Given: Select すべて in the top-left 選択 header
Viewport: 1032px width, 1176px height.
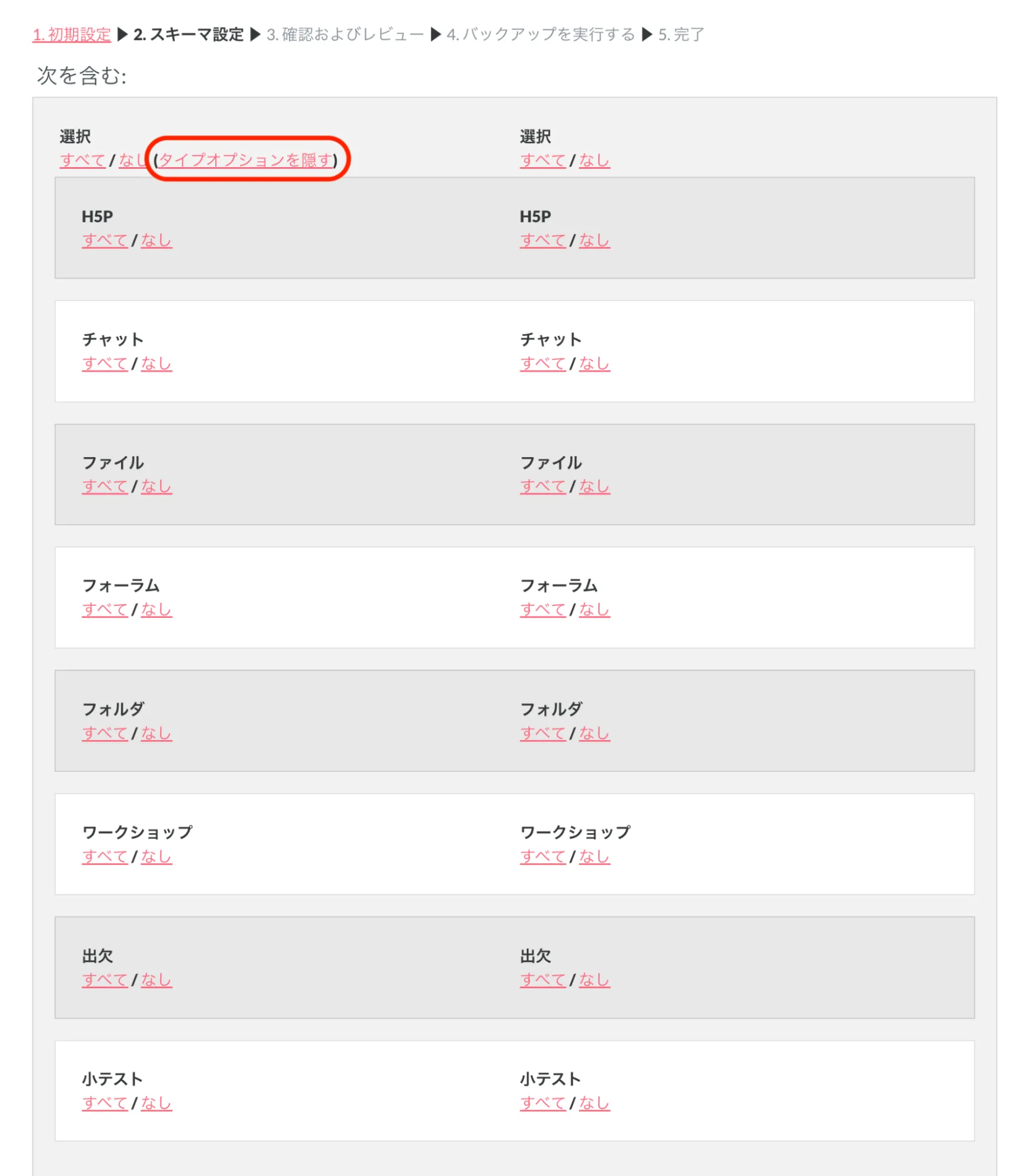Looking at the screenshot, I should point(82,160).
